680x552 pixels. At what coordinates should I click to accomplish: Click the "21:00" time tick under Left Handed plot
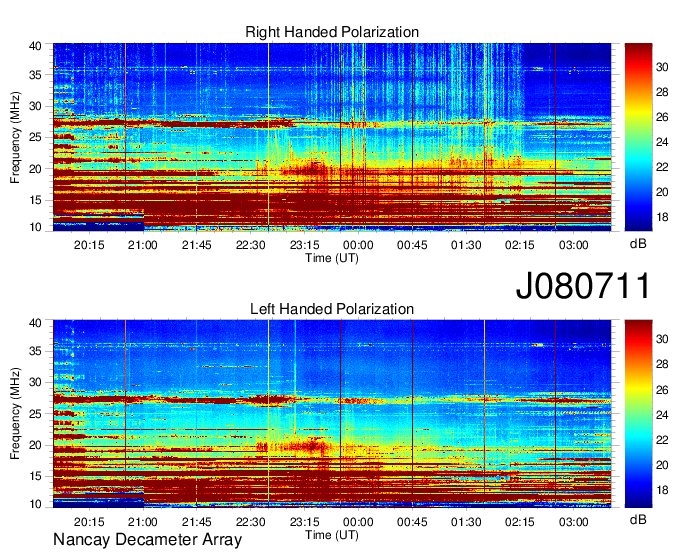click(x=143, y=522)
